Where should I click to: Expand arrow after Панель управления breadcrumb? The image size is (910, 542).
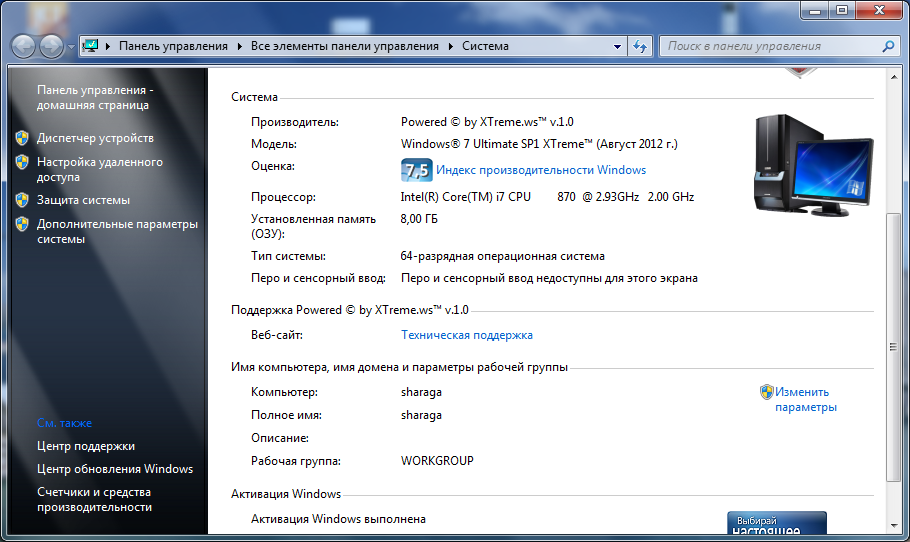tap(239, 46)
